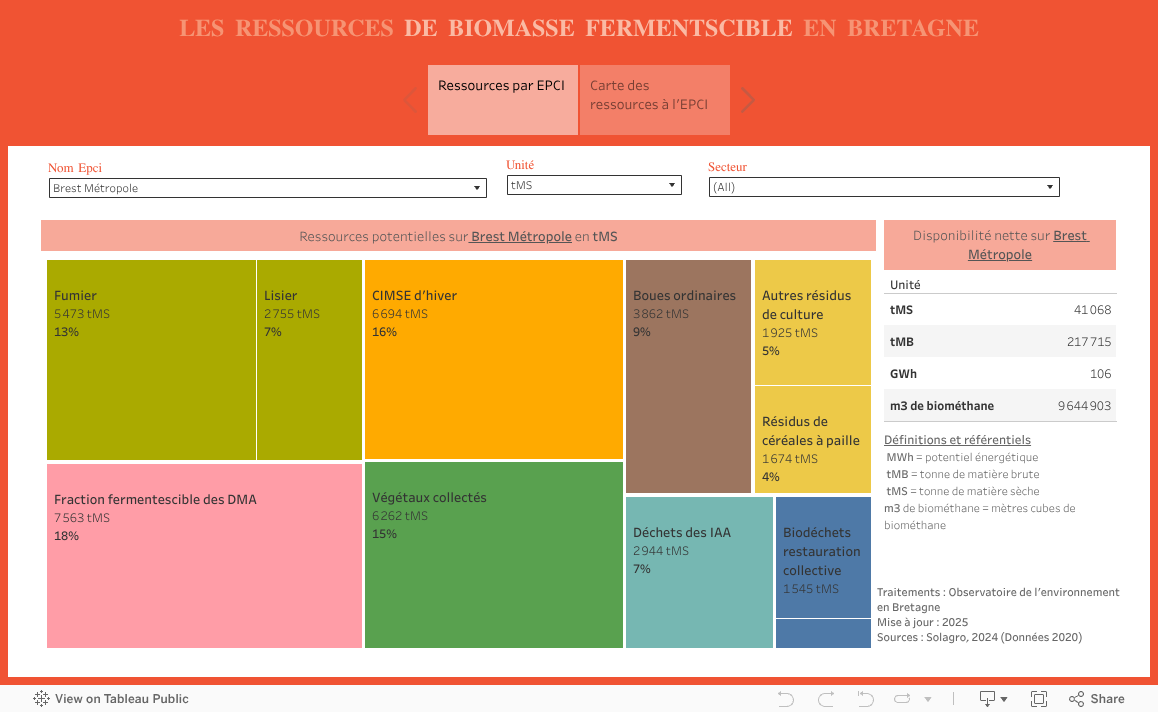Click the Tableau logo icon
1158x712 pixels.
tap(41, 699)
